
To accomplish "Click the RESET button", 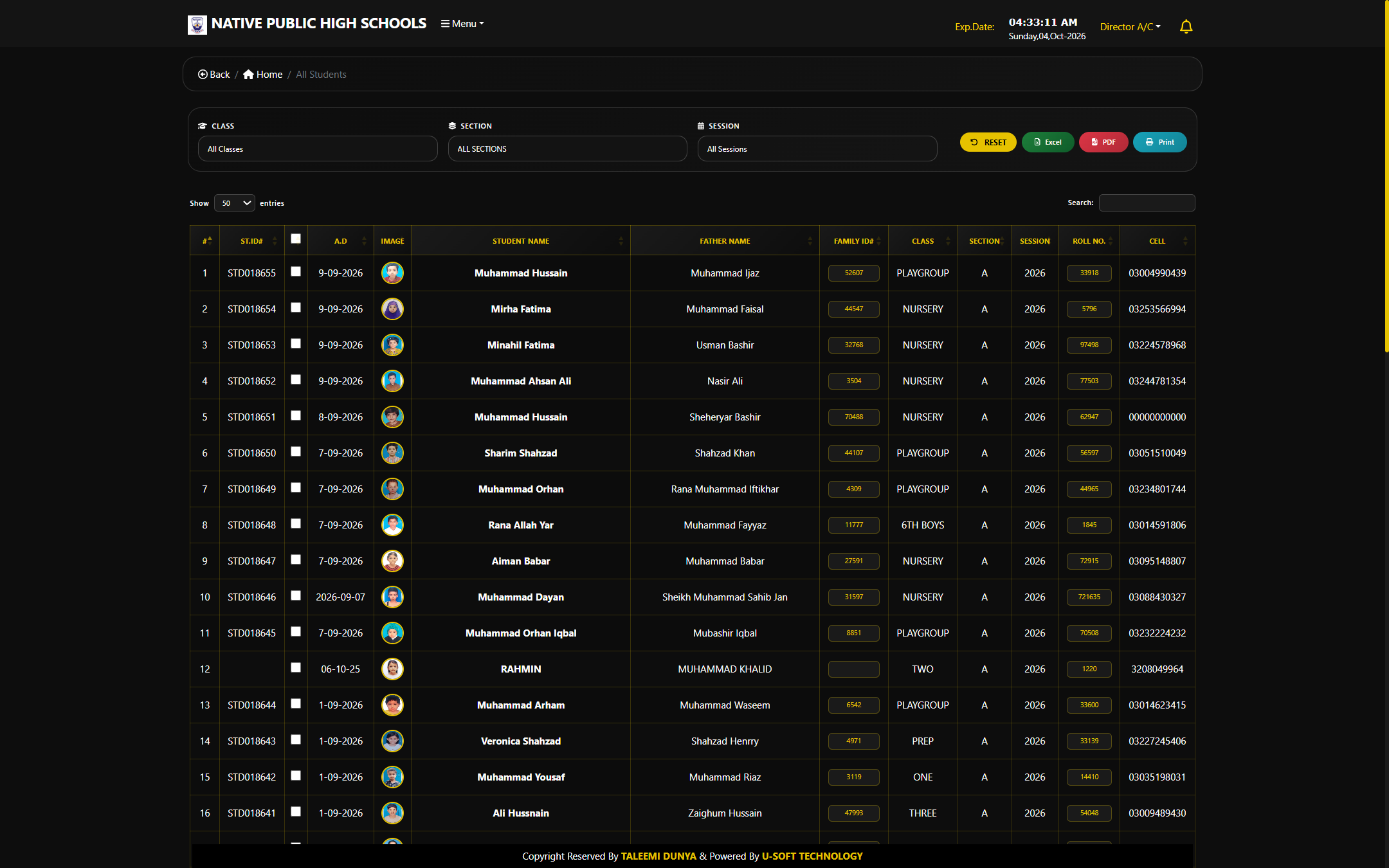I will pos(988,142).
